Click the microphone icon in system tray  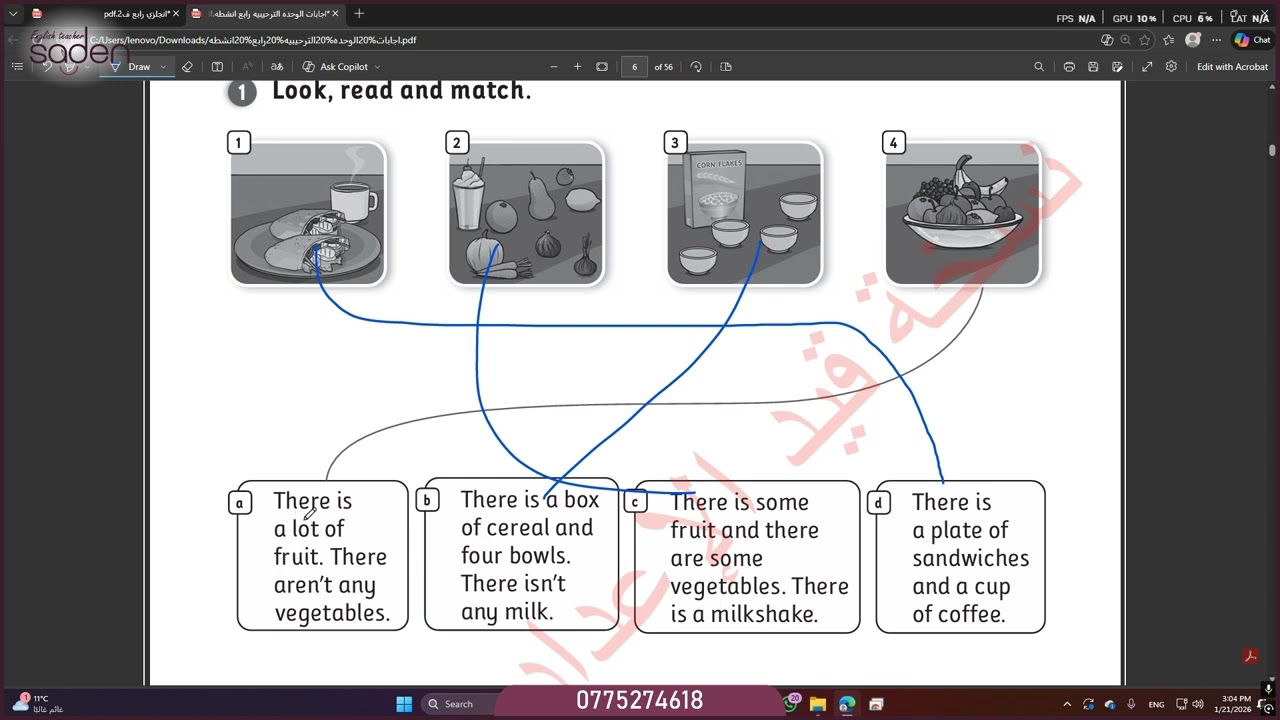[1131, 704]
